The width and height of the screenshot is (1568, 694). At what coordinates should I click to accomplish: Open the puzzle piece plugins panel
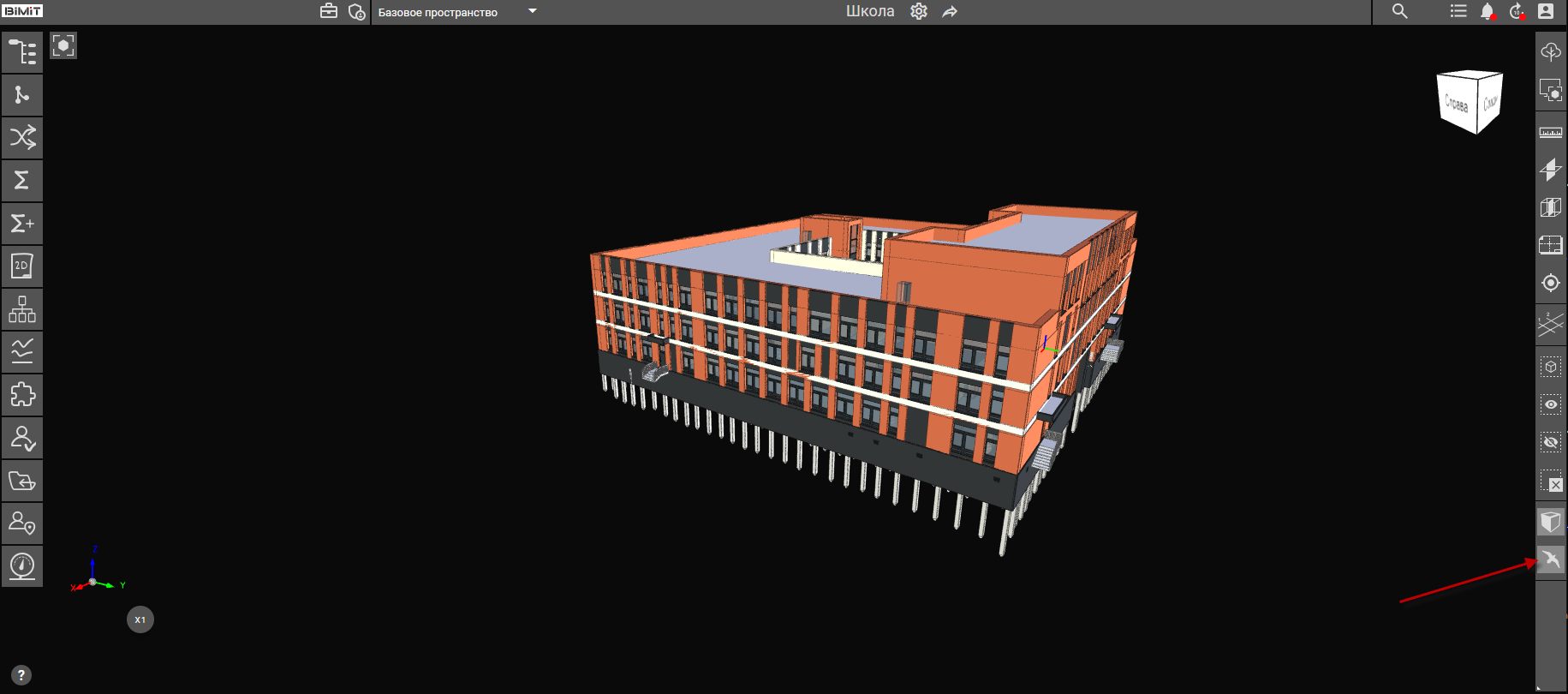click(22, 395)
